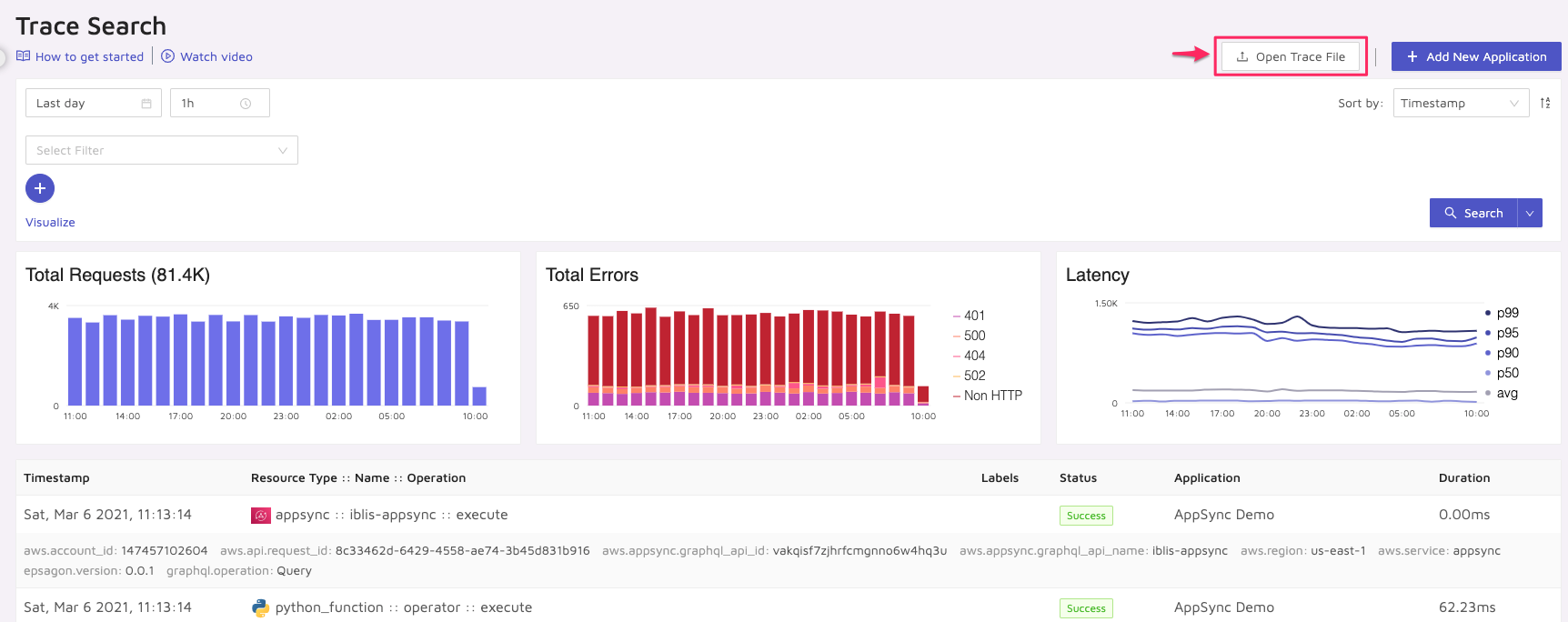1568x622 pixels.
Task: Click the Timestamp column header
Action: click(x=56, y=477)
